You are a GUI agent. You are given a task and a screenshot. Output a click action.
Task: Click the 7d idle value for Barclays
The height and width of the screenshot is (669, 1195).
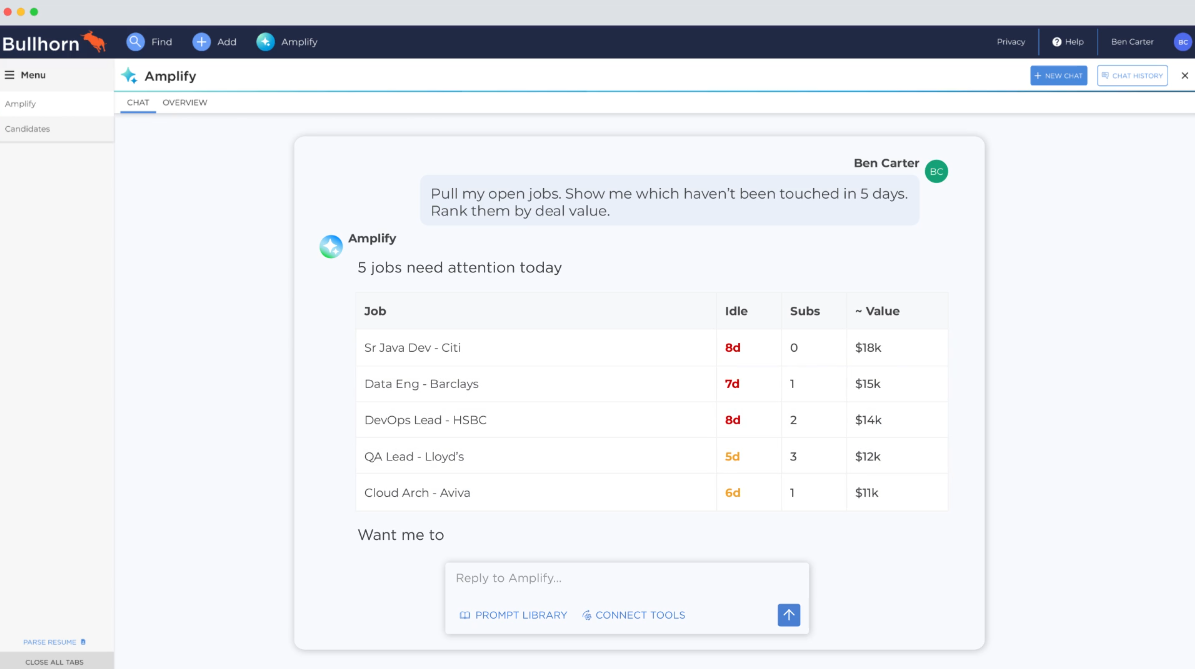point(732,383)
